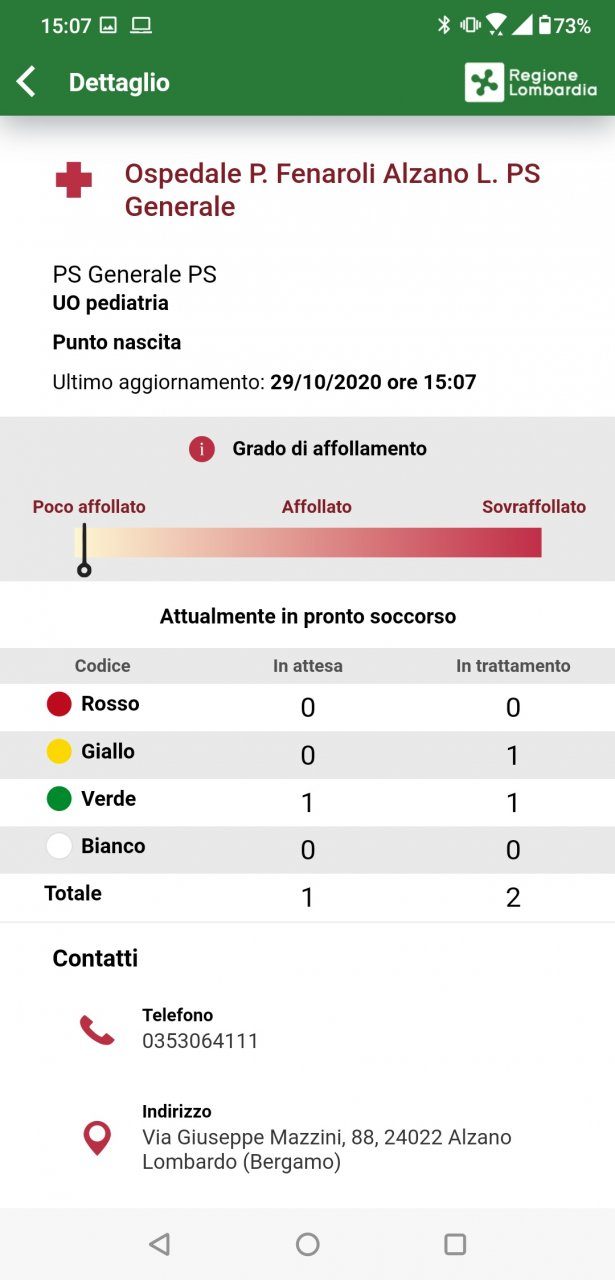Screen dimensions: 615x1280
Task: Tap the Bianco white code dot
Action: 59,846
